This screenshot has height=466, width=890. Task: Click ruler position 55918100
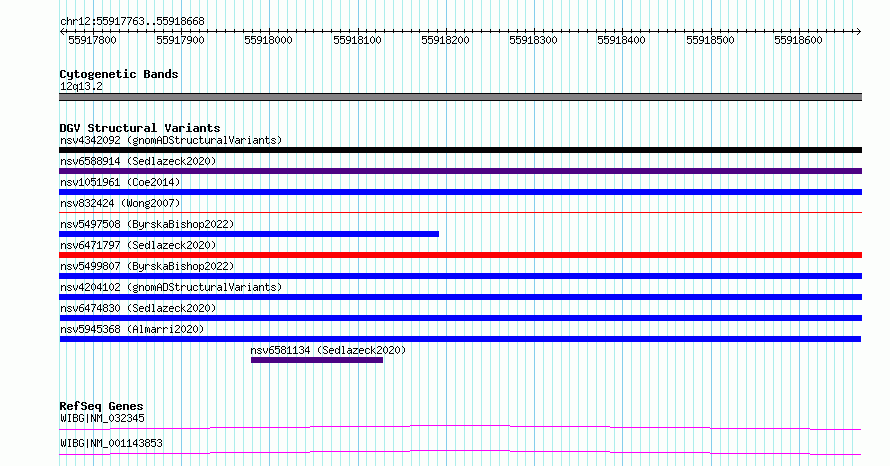[x=358, y=40]
